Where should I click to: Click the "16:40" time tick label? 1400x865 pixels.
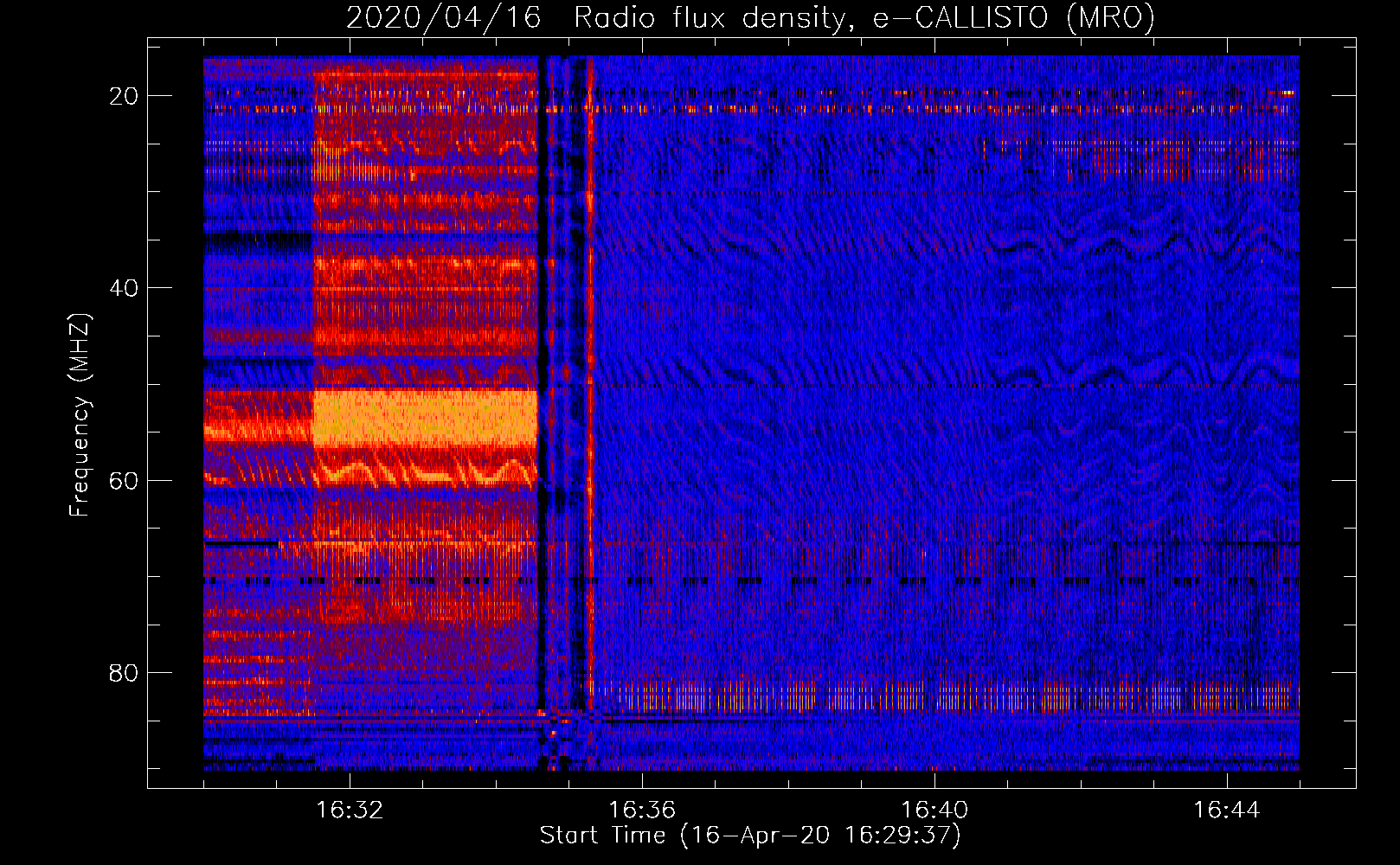(x=934, y=811)
